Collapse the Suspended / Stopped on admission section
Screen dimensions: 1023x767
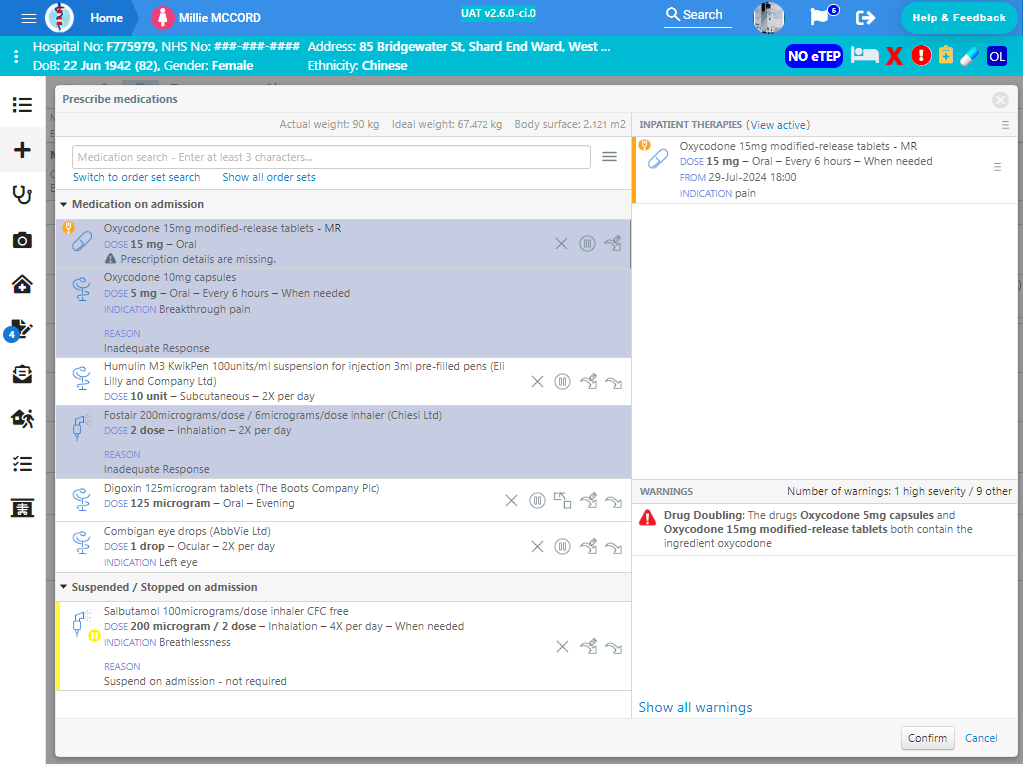coord(64,587)
